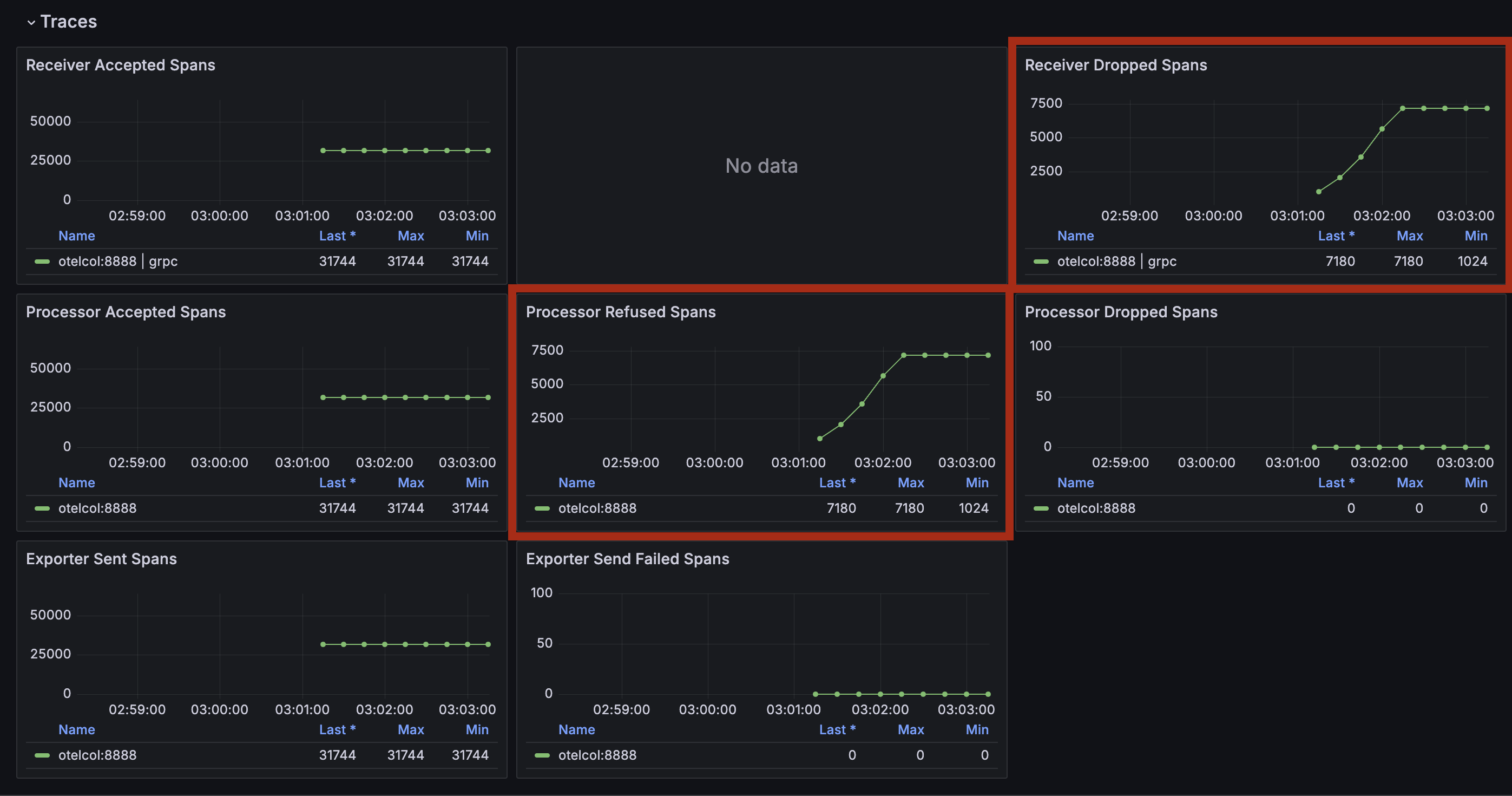Sort Receiver Dropped Spans legend by Name
1512x796 pixels.
point(1076,236)
